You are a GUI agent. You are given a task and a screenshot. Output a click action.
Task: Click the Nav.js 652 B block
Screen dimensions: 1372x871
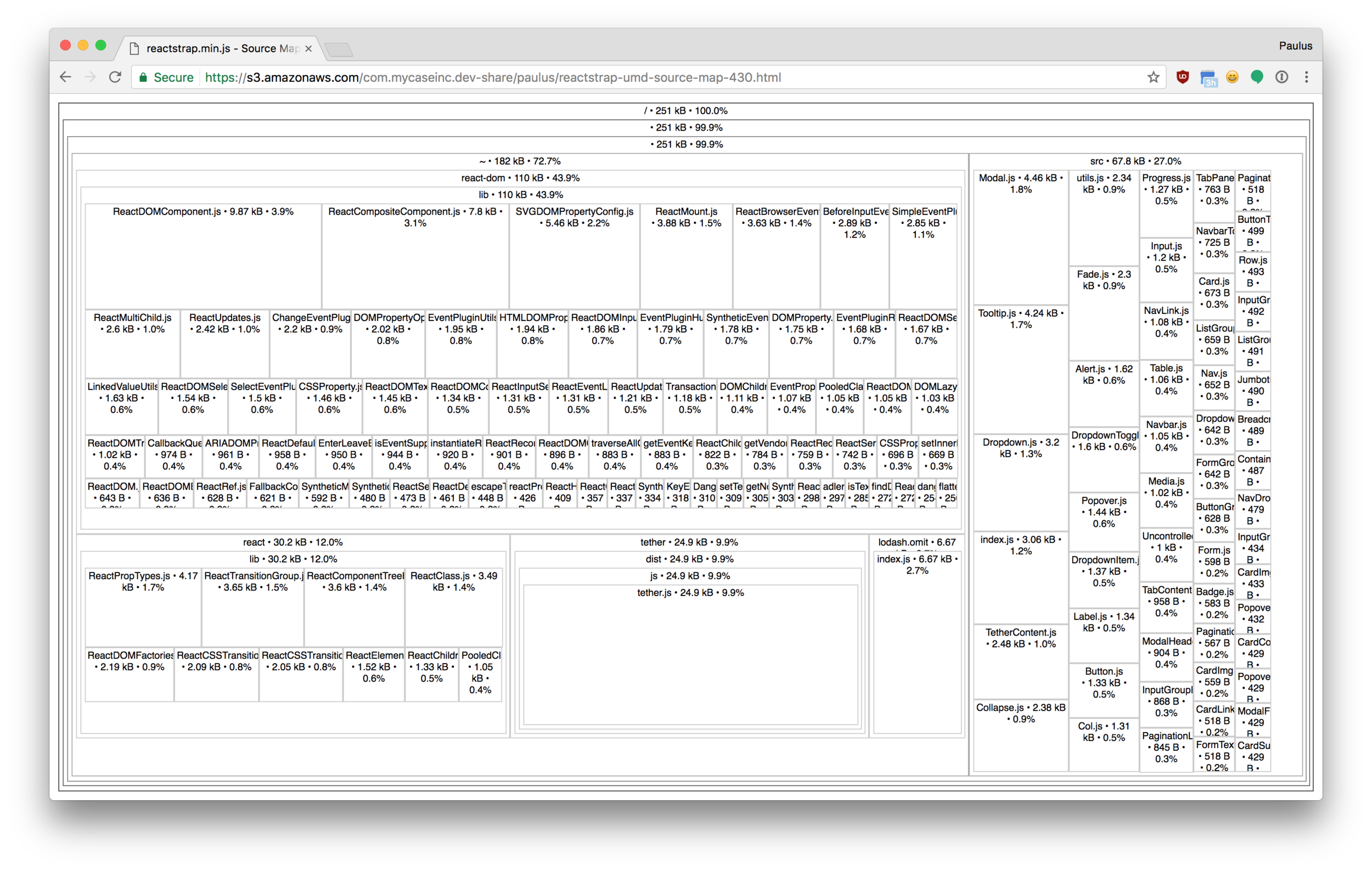coord(1213,389)
